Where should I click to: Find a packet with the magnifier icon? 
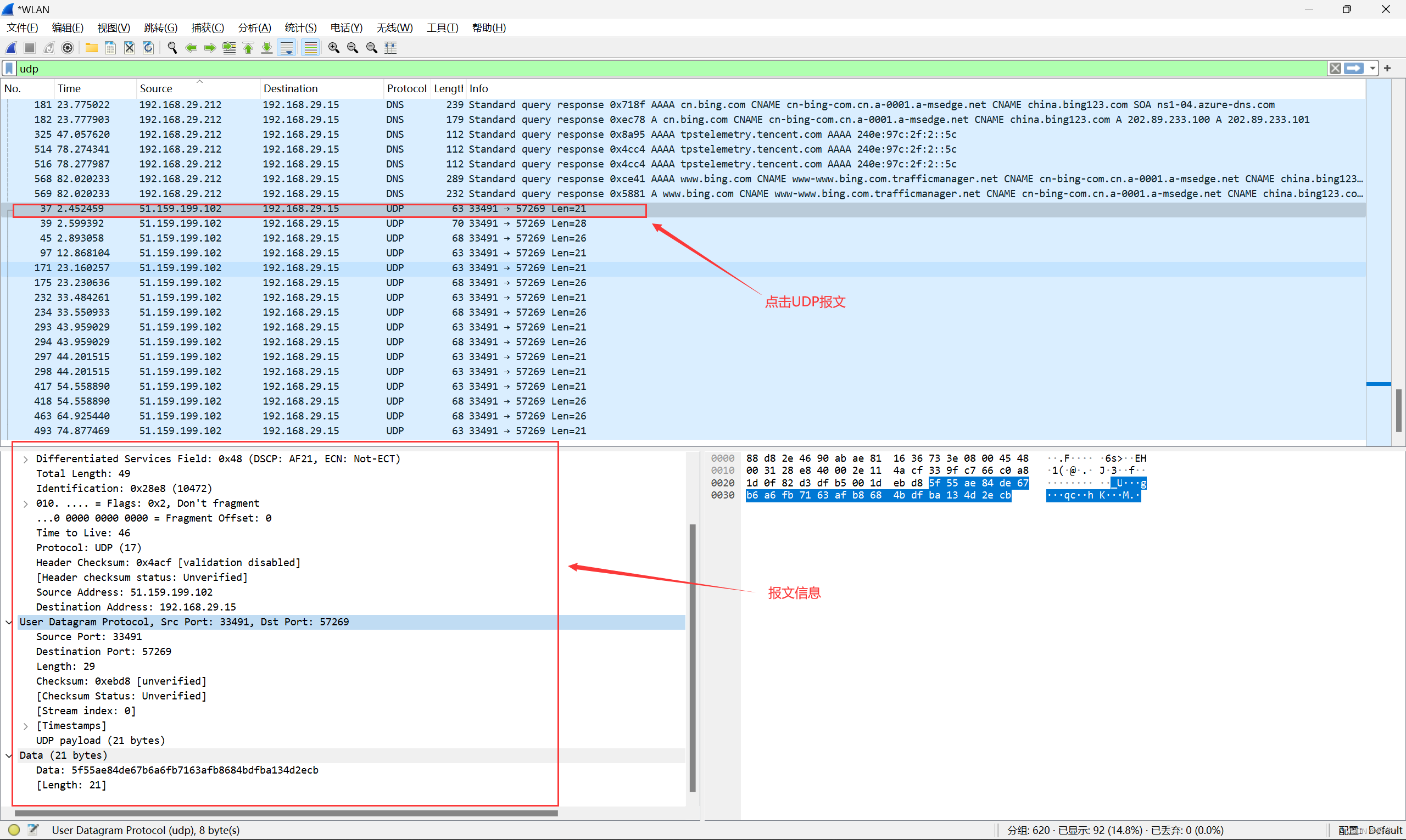(x=172, y=48)
